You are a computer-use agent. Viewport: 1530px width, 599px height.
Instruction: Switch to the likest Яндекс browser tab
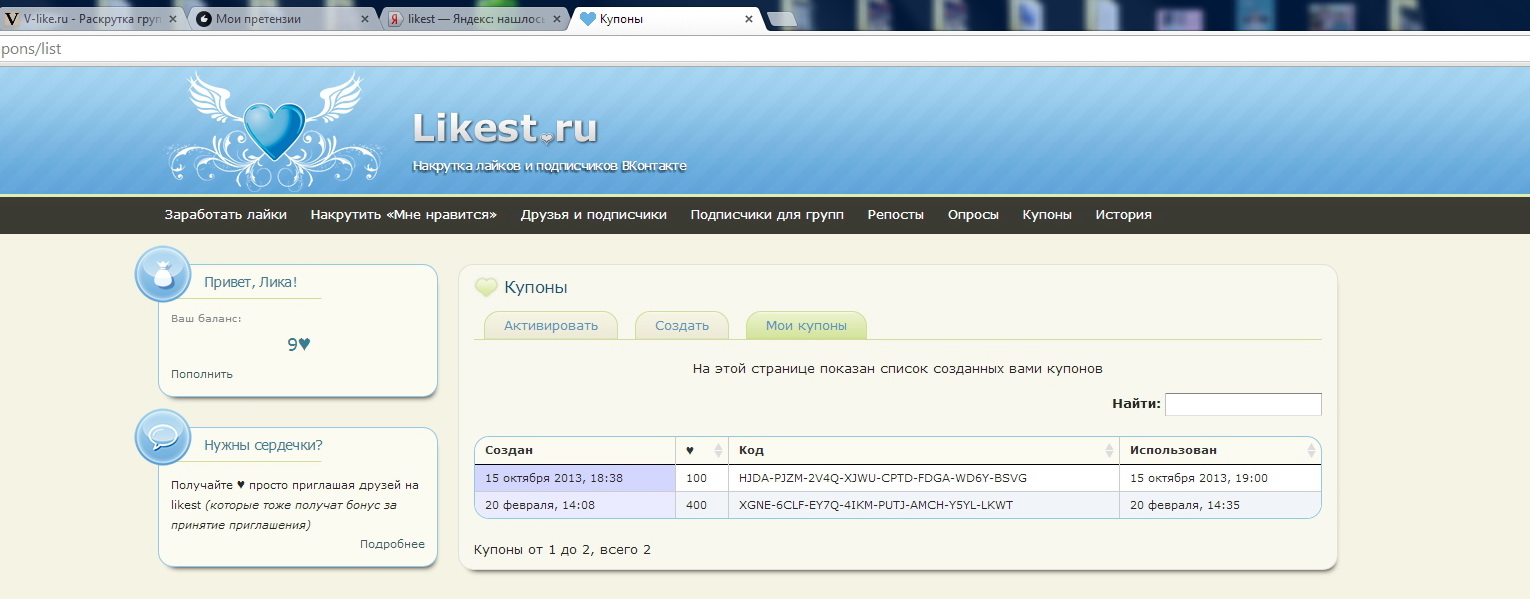[x=474, y=19]
